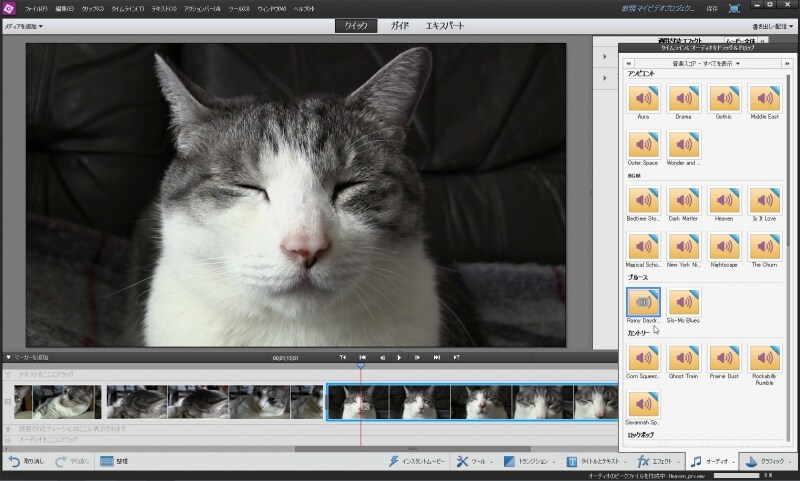Open the Publish and Share dropdown

coord(772,26)
